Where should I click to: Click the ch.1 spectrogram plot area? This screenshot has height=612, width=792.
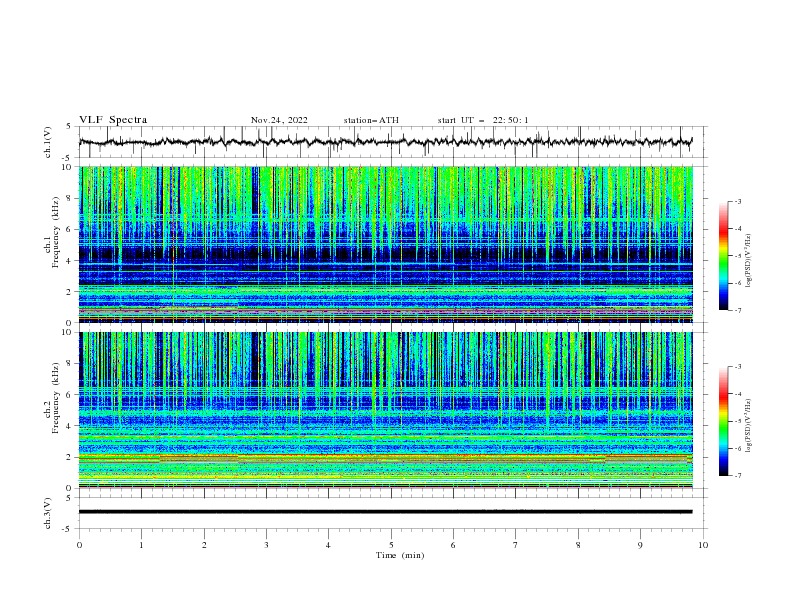(386, 244)
